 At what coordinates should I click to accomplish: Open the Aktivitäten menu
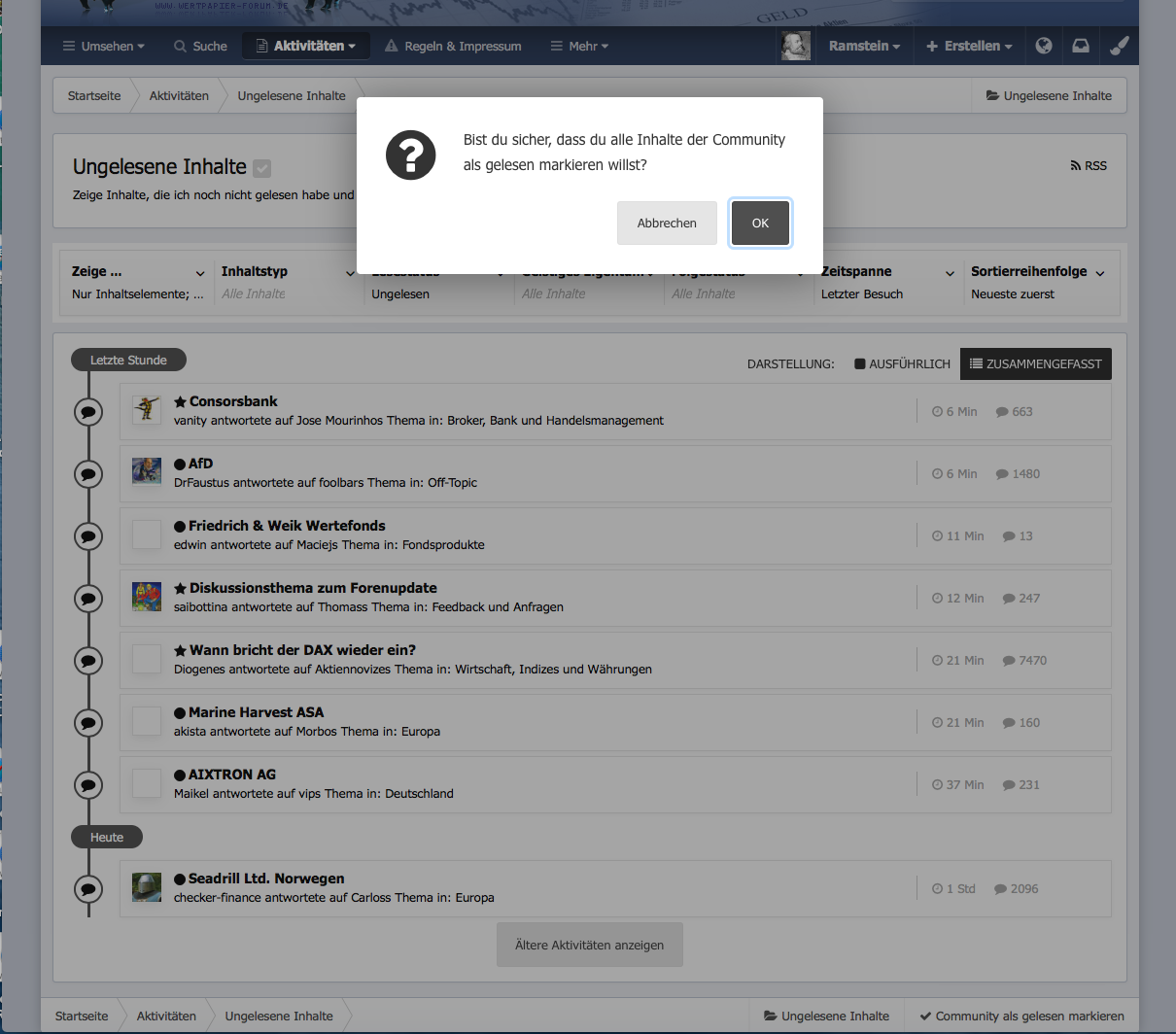[x=305, y=46]
